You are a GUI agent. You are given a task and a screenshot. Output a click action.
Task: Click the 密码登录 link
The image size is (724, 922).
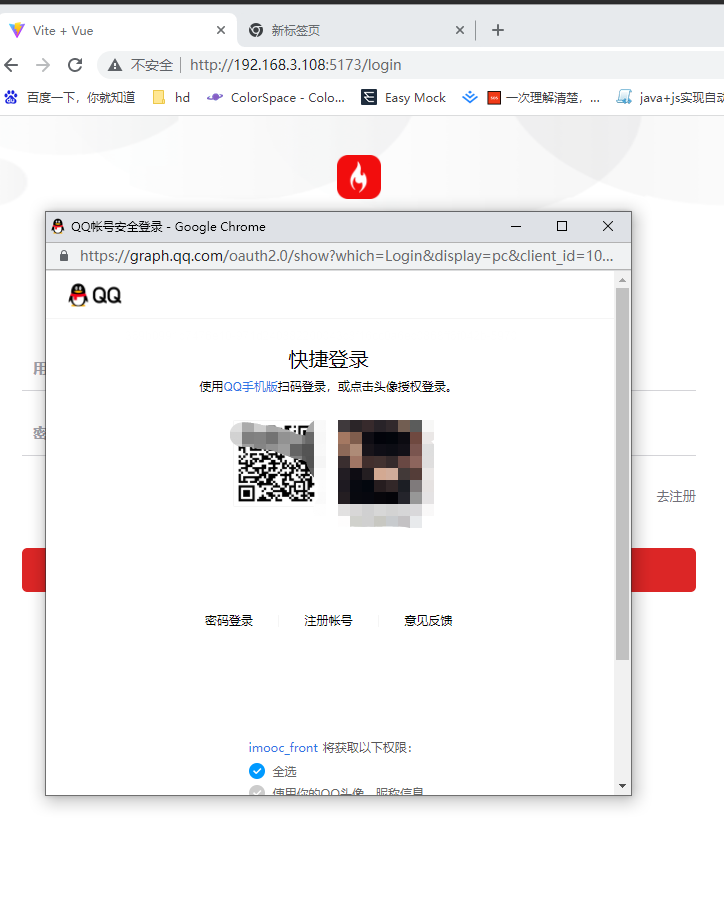[x=229, y=621]
